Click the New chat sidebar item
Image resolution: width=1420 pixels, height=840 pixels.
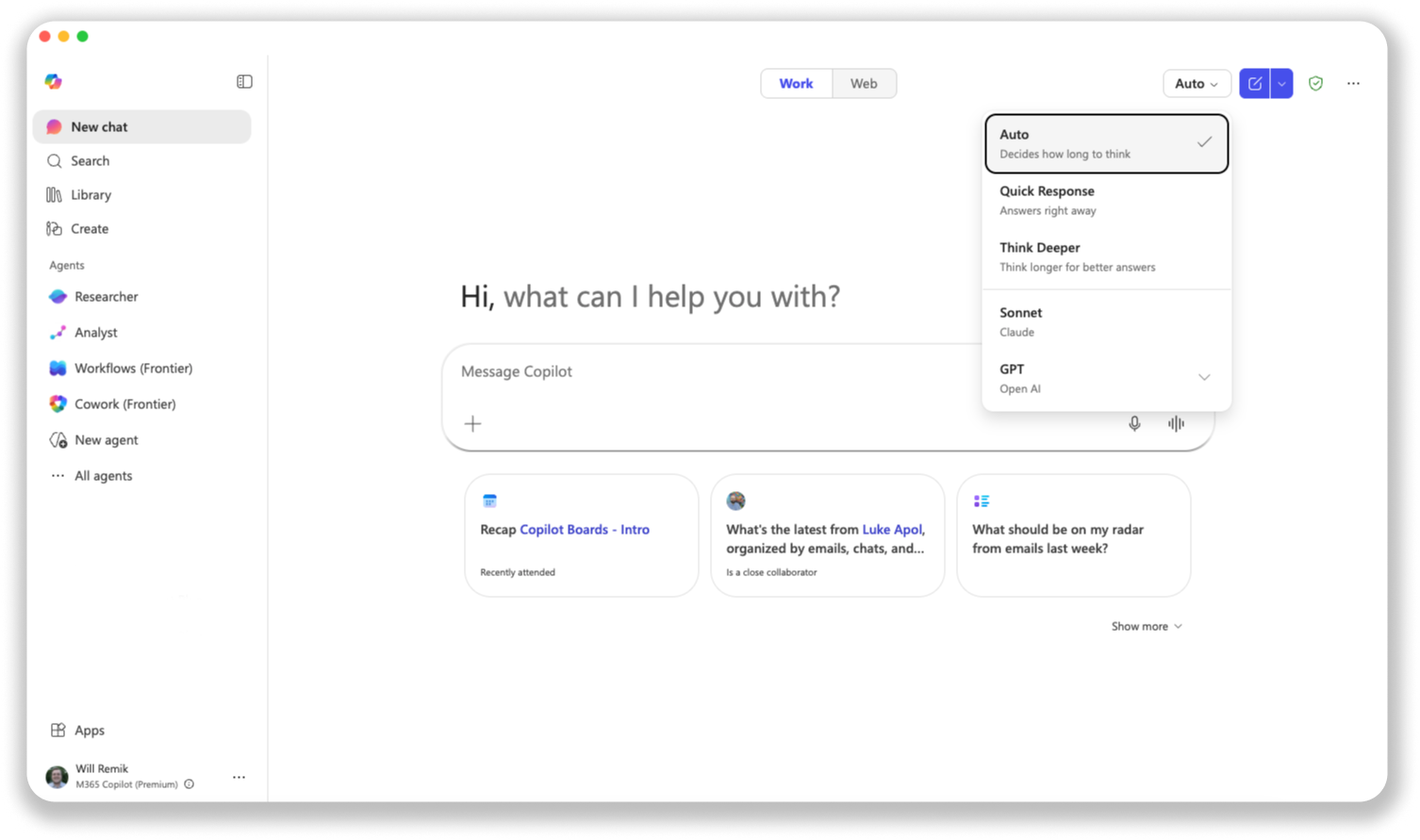pos(141,127)
